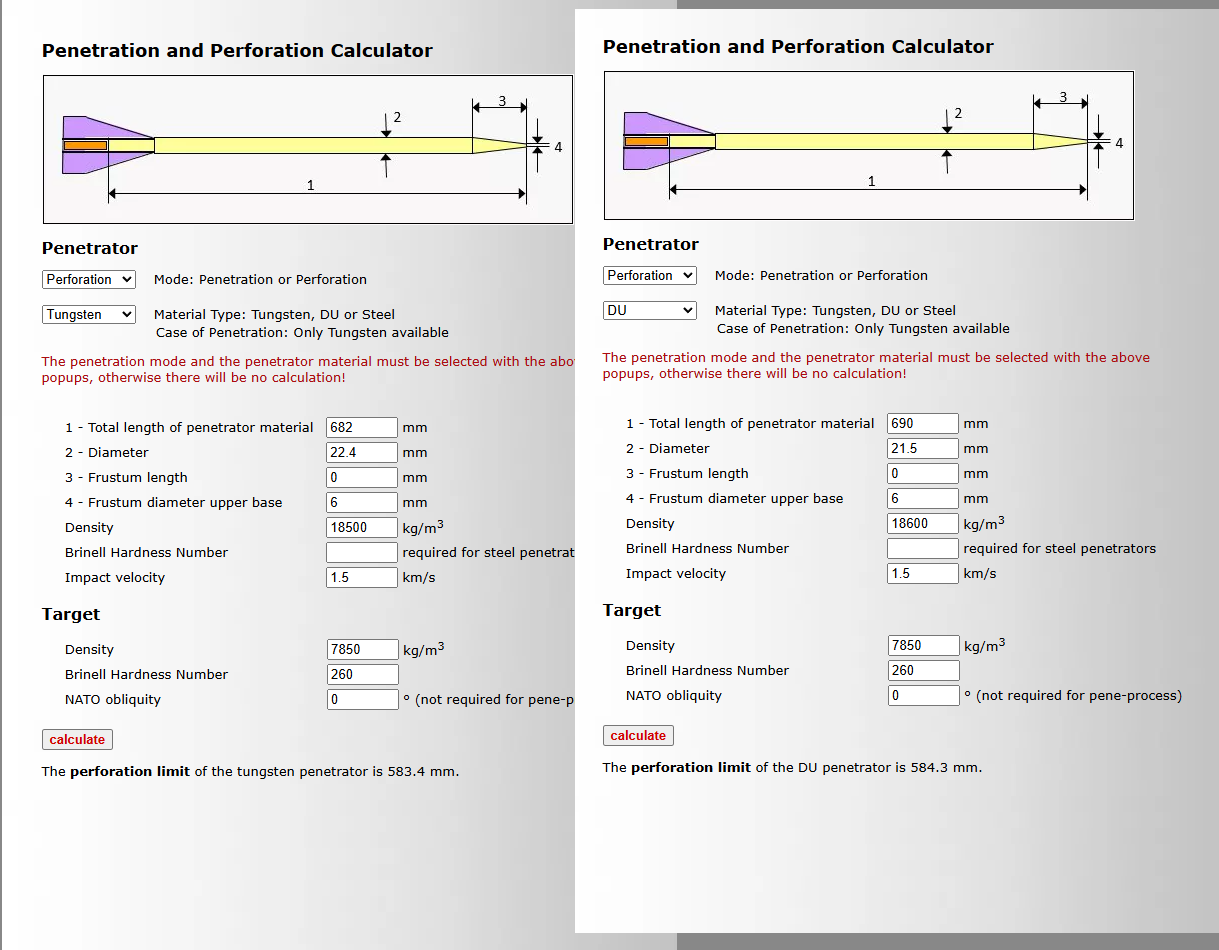Open Perforation mode dropdown in tungsten calculator
Image resolution: width=1219 pixels, height=950 pixels.
pos(88,279)
